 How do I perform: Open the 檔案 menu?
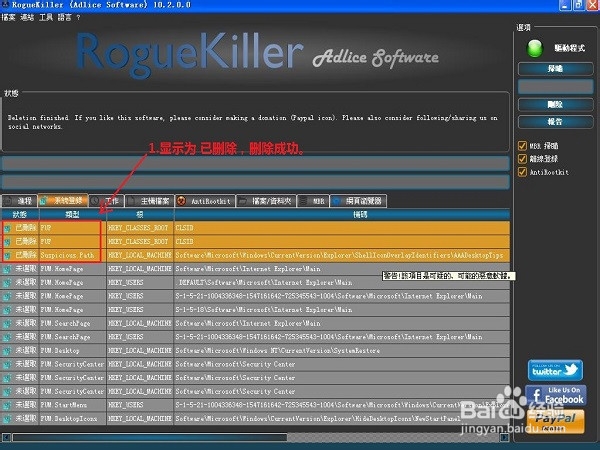(x=8, y=17)
